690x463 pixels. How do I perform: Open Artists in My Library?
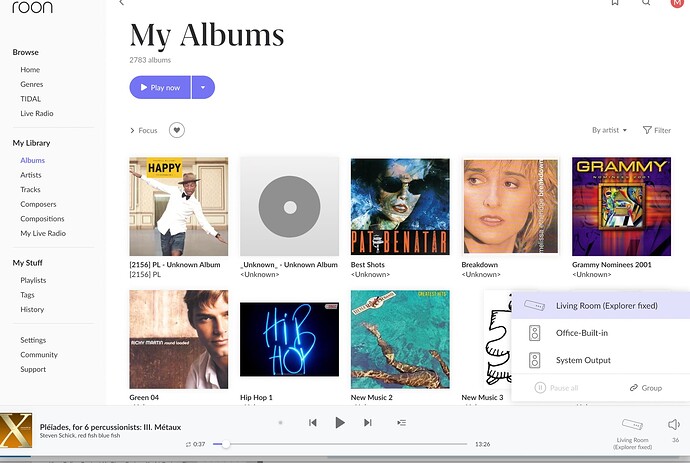(31, 175)
